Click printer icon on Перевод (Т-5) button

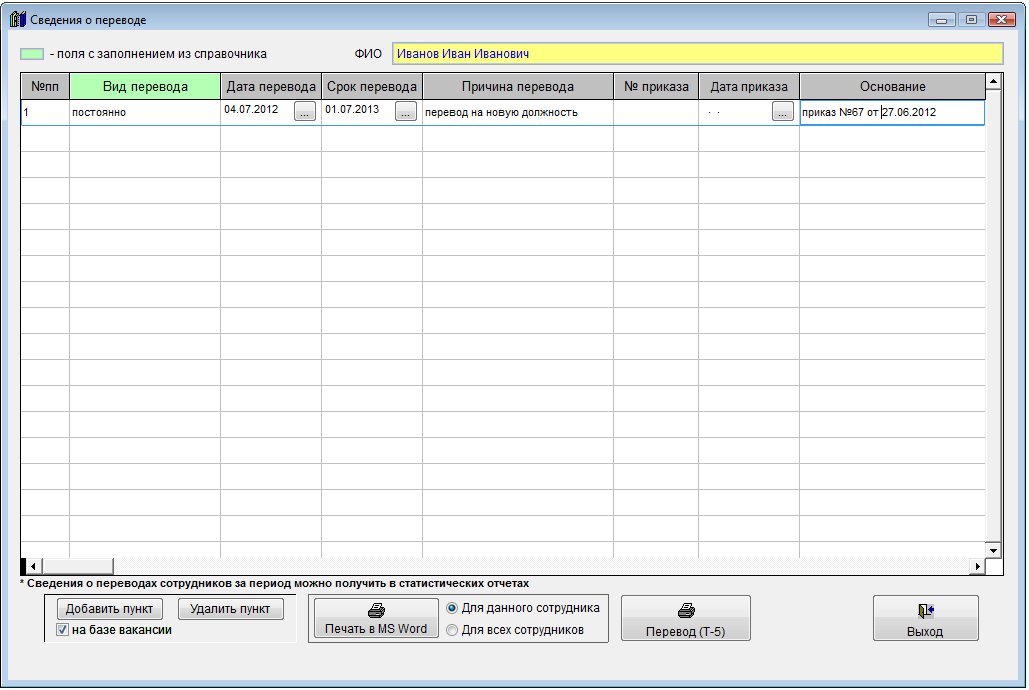click(686, 611)
